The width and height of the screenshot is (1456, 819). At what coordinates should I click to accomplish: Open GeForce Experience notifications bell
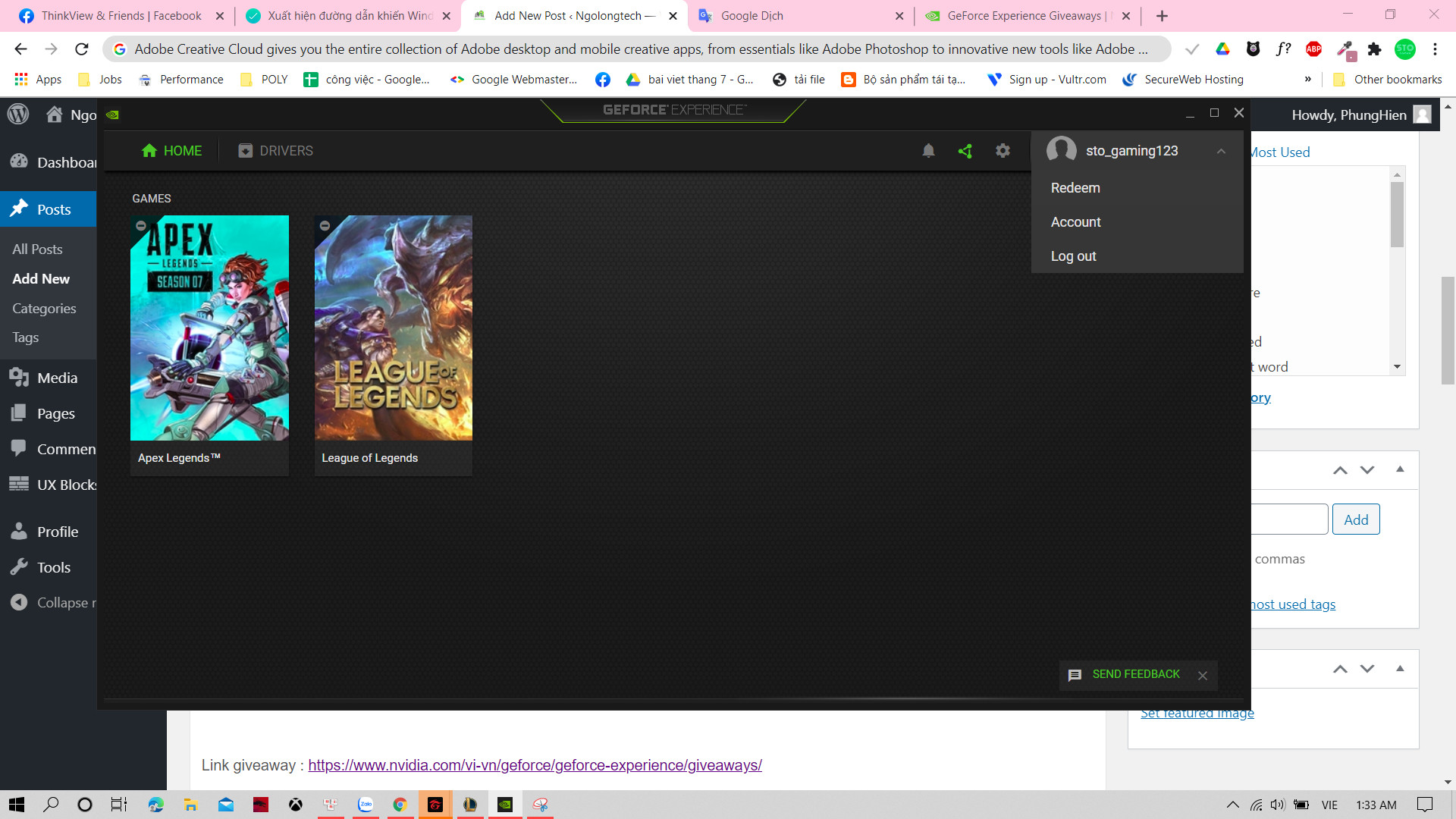coord(928,151)
